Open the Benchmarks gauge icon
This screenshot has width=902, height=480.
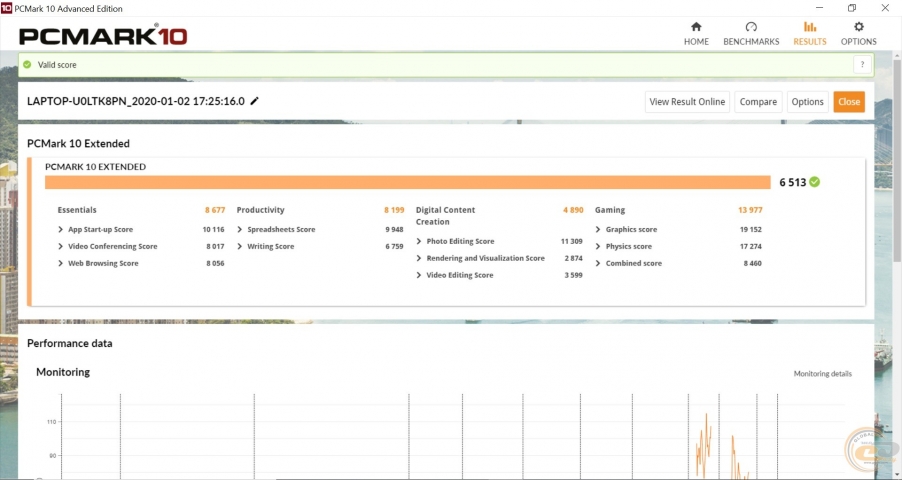[751, 27]
